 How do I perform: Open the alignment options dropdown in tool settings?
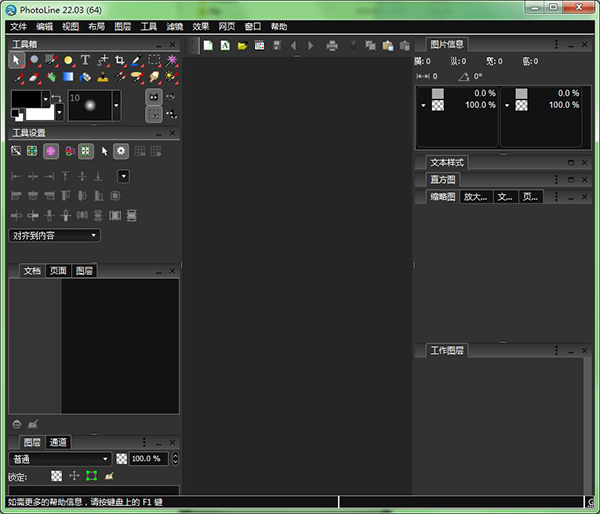pos(123,176)
